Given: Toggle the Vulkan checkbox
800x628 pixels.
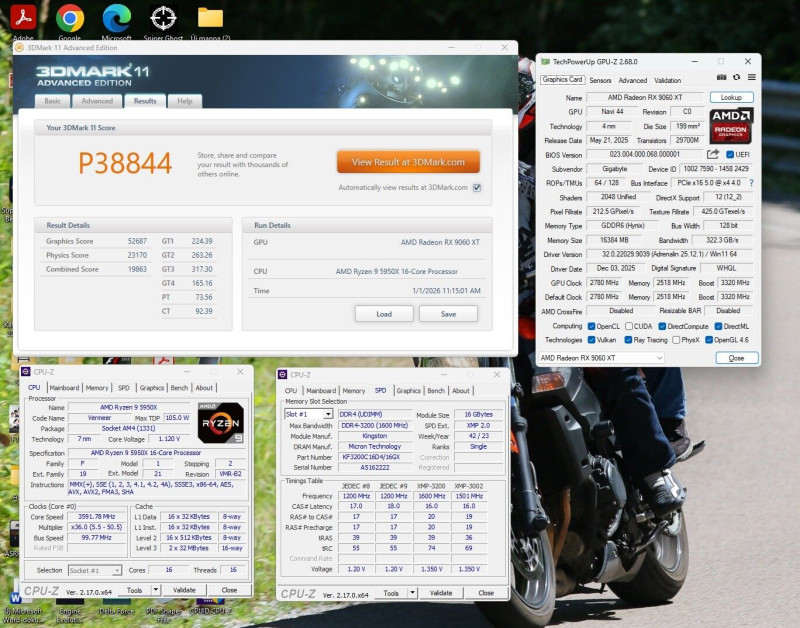Looking at the screenshot, I should pos(591,340).
